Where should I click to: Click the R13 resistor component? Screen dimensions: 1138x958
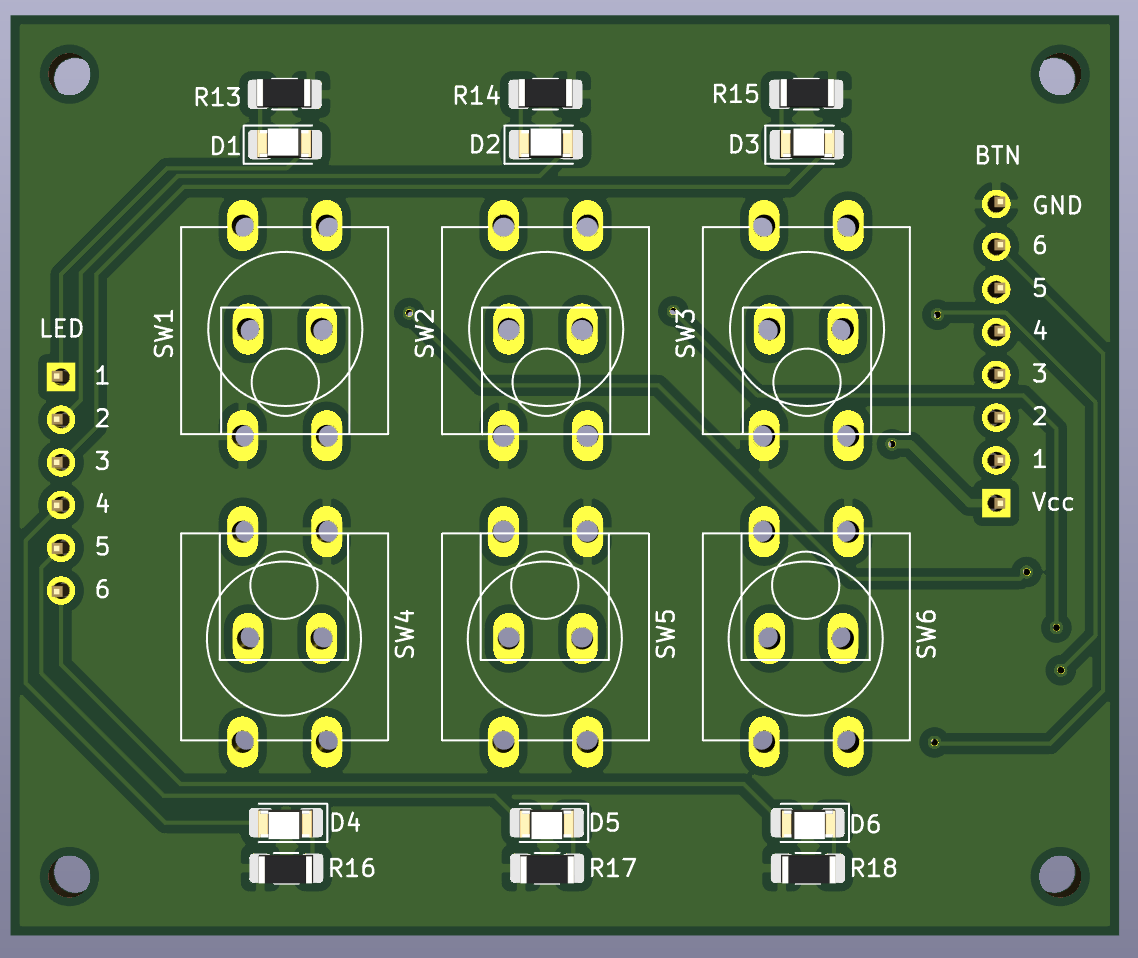point(284,94)
